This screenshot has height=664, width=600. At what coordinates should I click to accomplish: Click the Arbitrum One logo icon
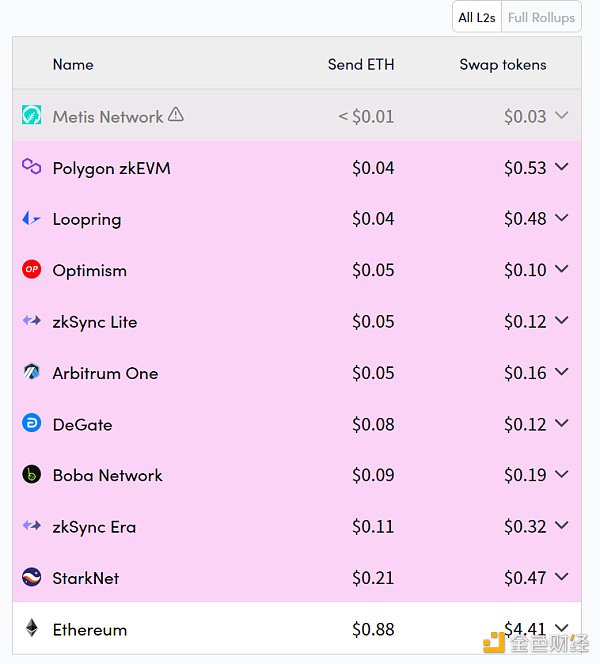(31, 372)
